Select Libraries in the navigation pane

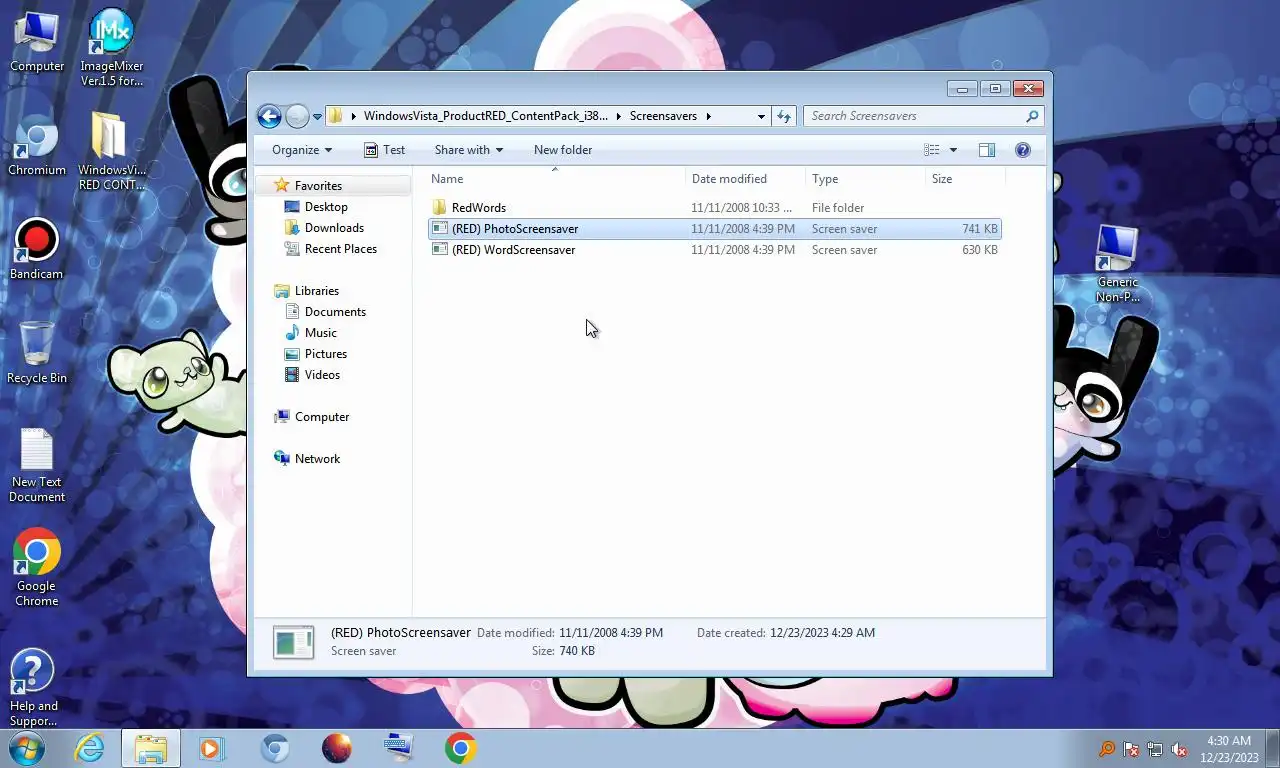click(317, 291)
